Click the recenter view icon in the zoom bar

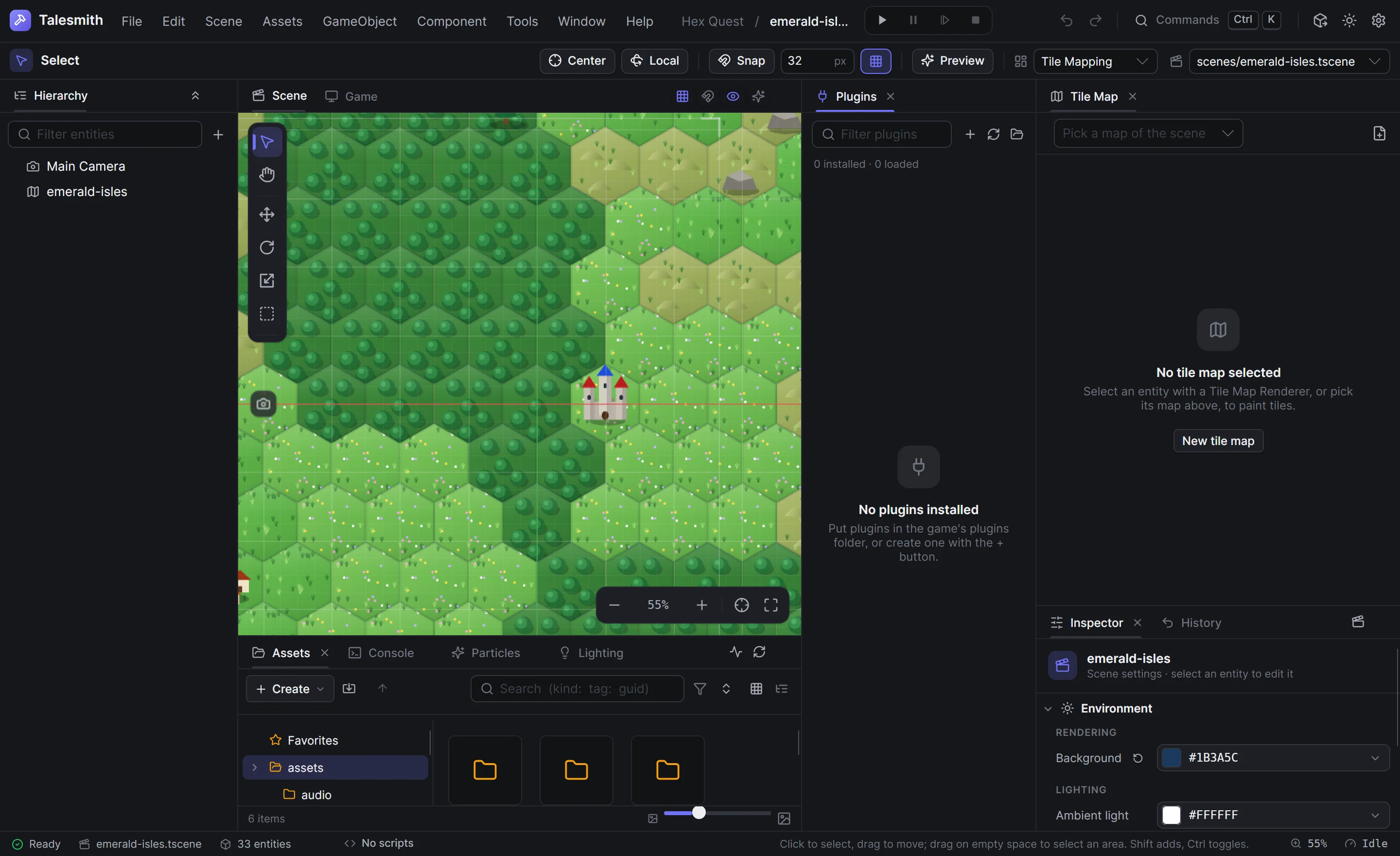point(741,605)
